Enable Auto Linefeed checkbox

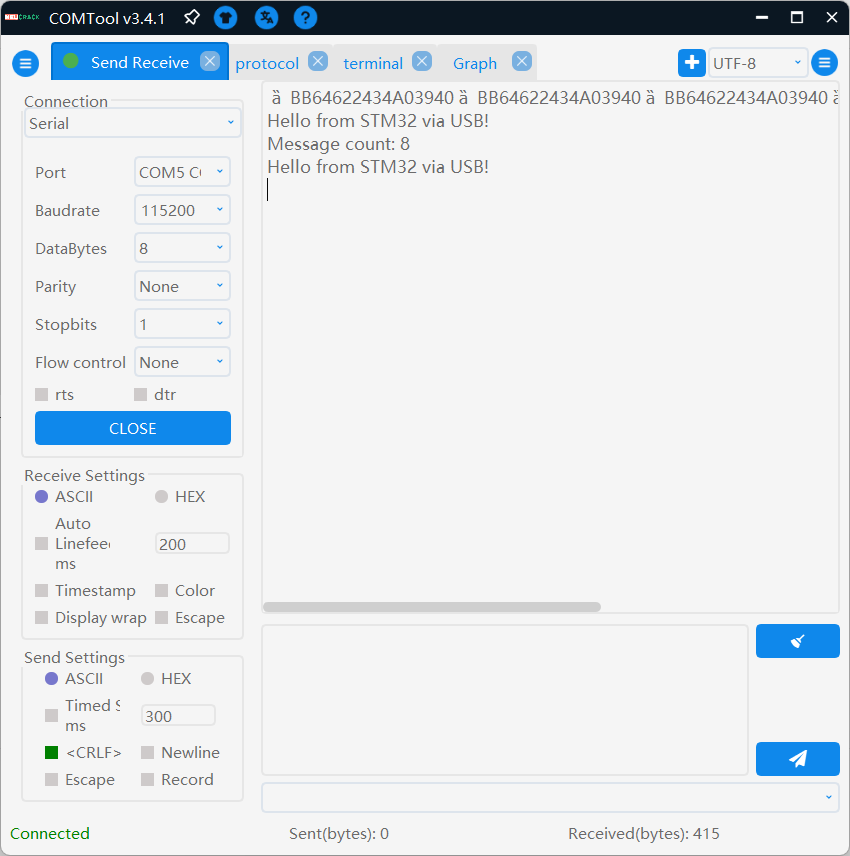pyautogui.click(x=41, y=544)
